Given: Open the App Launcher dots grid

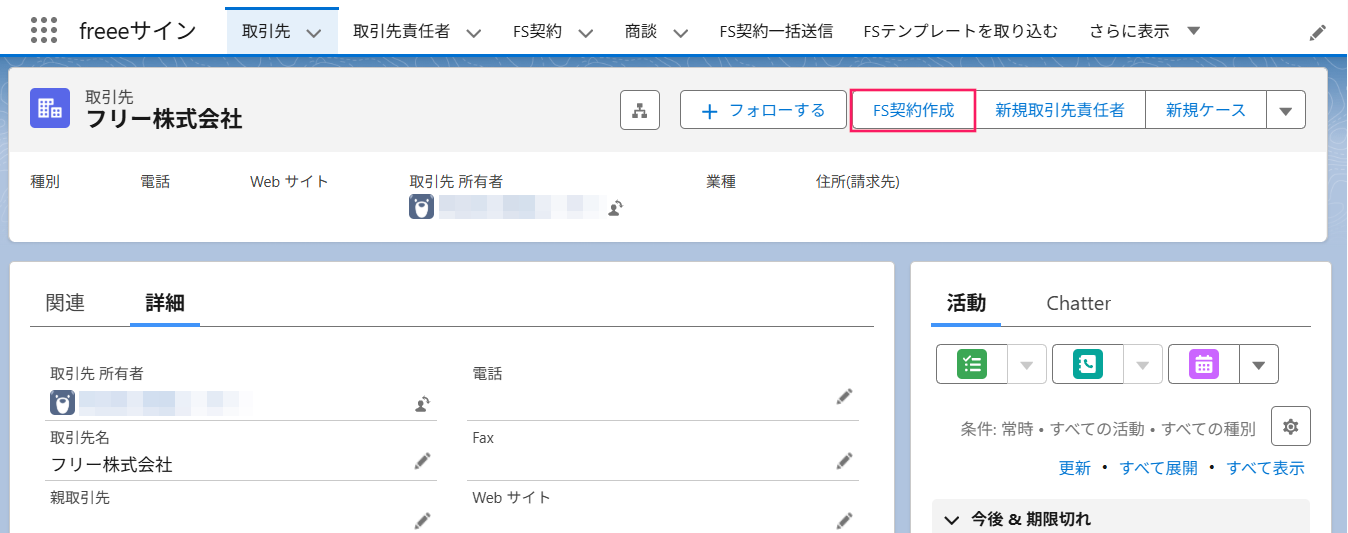Looking at the screenshot, I should tap(44, 31).
